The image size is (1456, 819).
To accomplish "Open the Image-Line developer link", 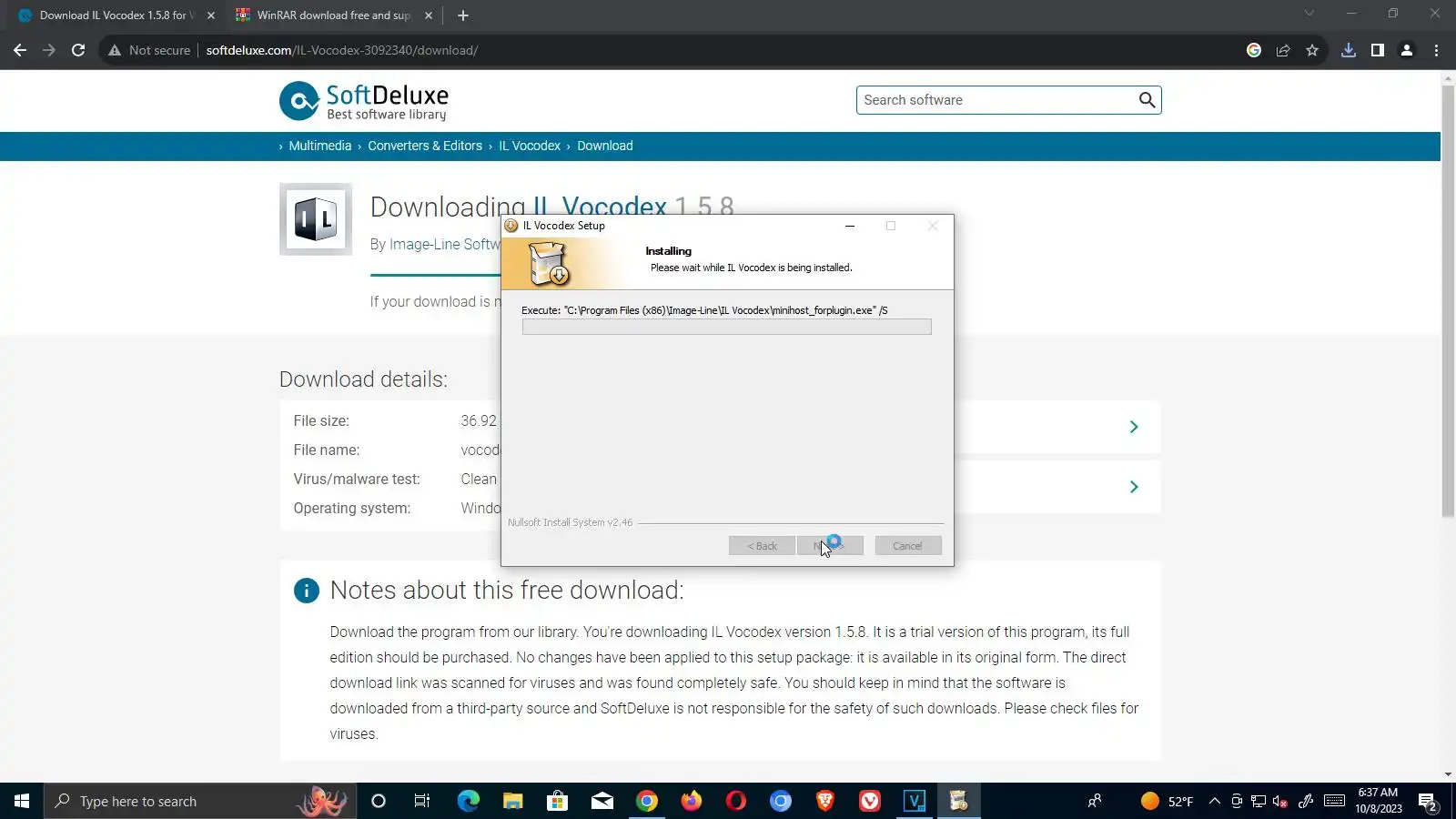I will 445,244.
